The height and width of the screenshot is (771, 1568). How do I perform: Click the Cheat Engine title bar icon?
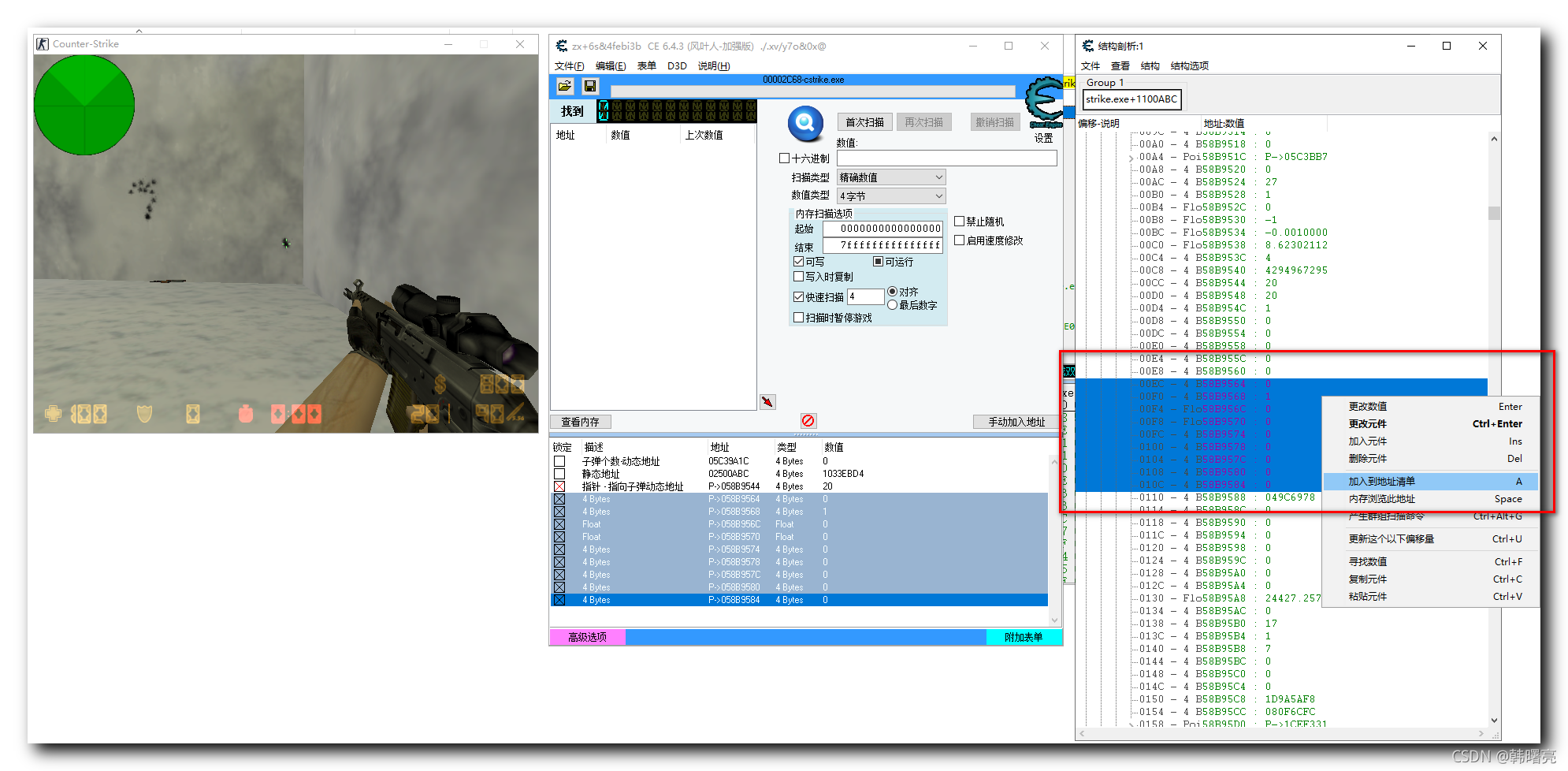562,46
